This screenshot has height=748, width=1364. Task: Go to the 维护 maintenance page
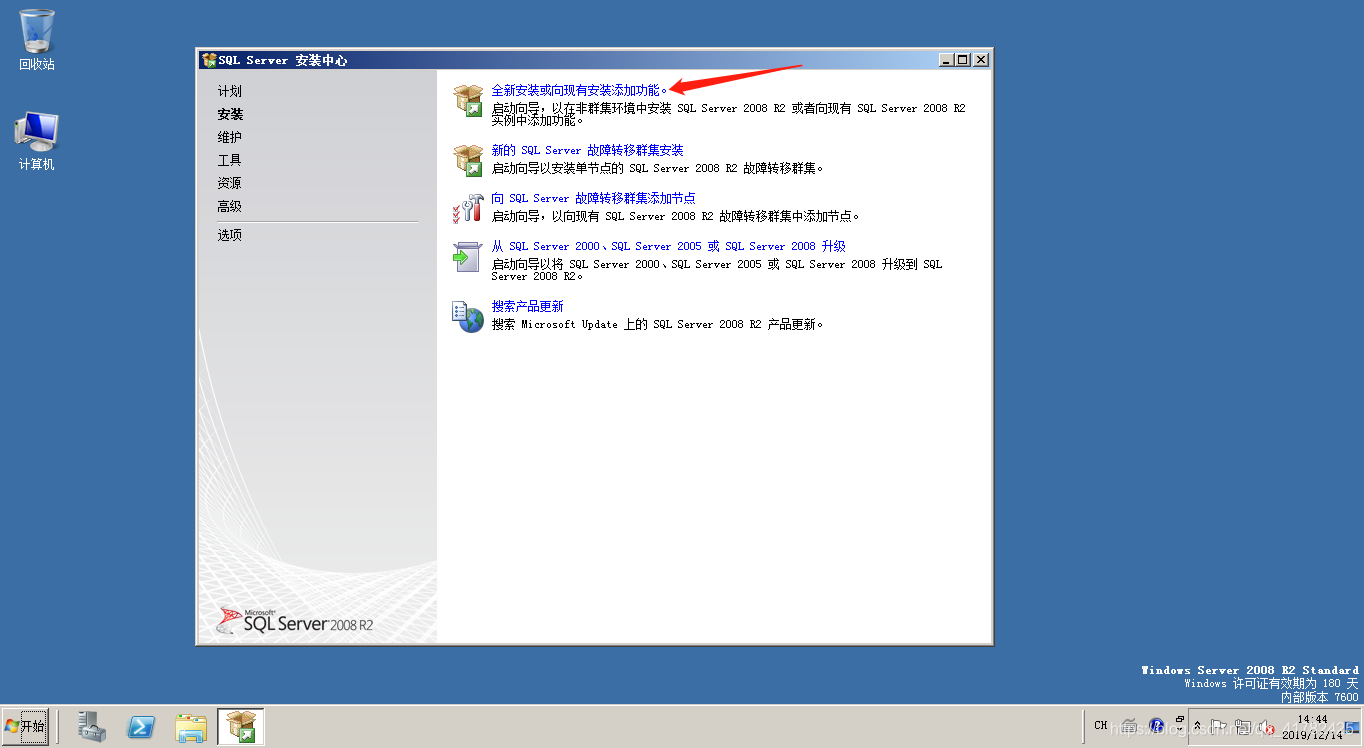tap(230, 137)
